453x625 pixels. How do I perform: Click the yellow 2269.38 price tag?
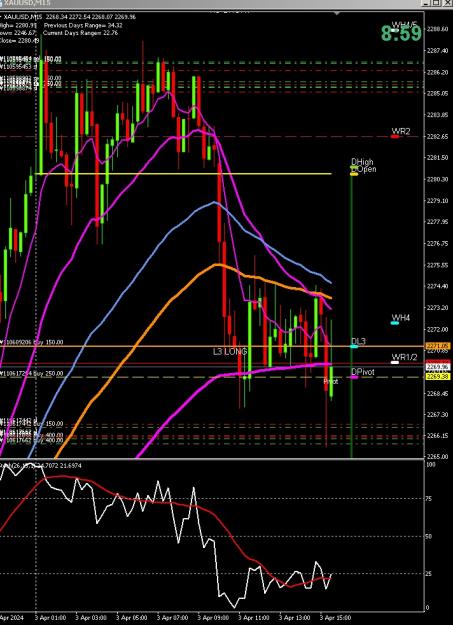433,376
